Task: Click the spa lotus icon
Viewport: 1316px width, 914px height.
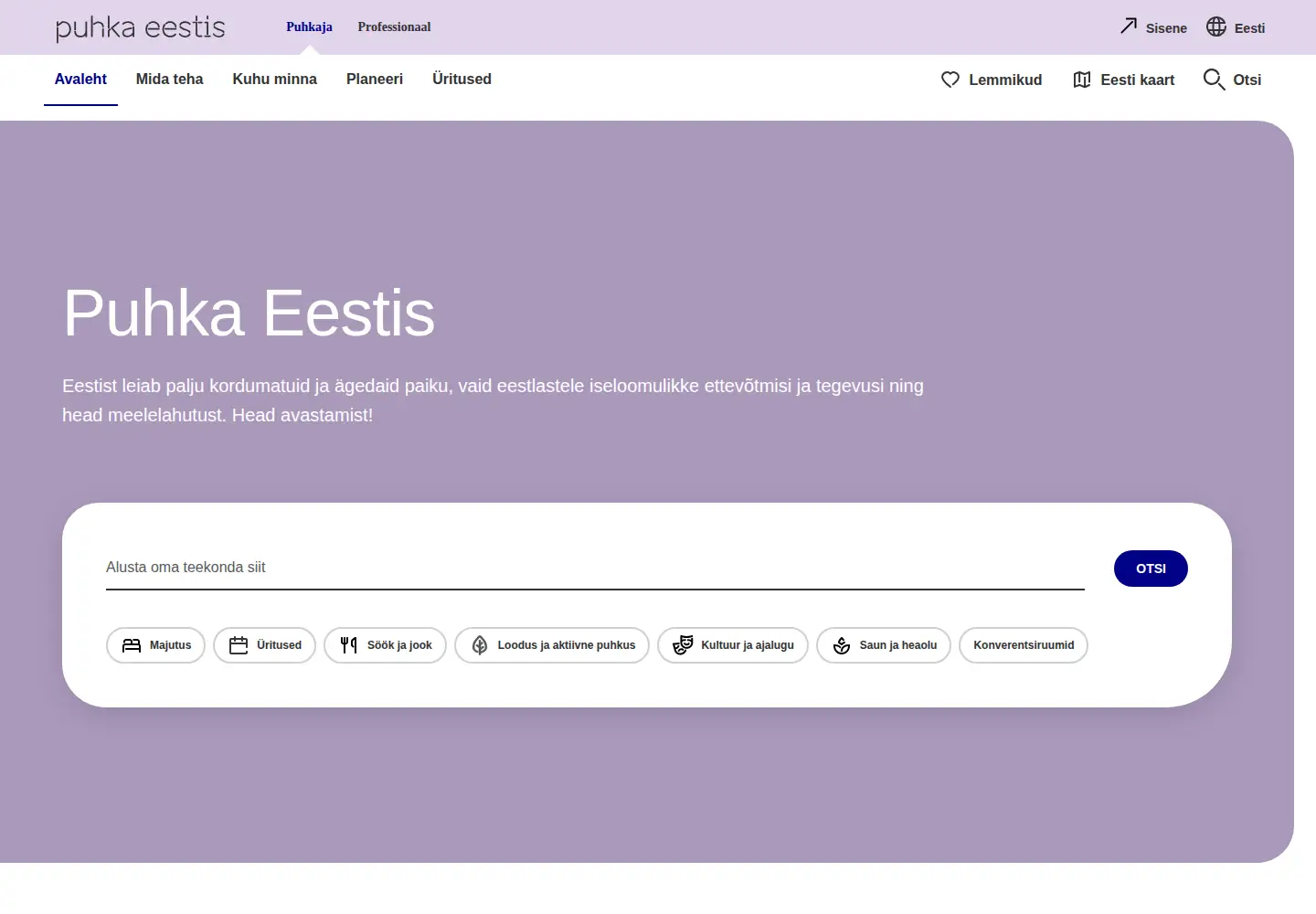Action: point(842,645)
